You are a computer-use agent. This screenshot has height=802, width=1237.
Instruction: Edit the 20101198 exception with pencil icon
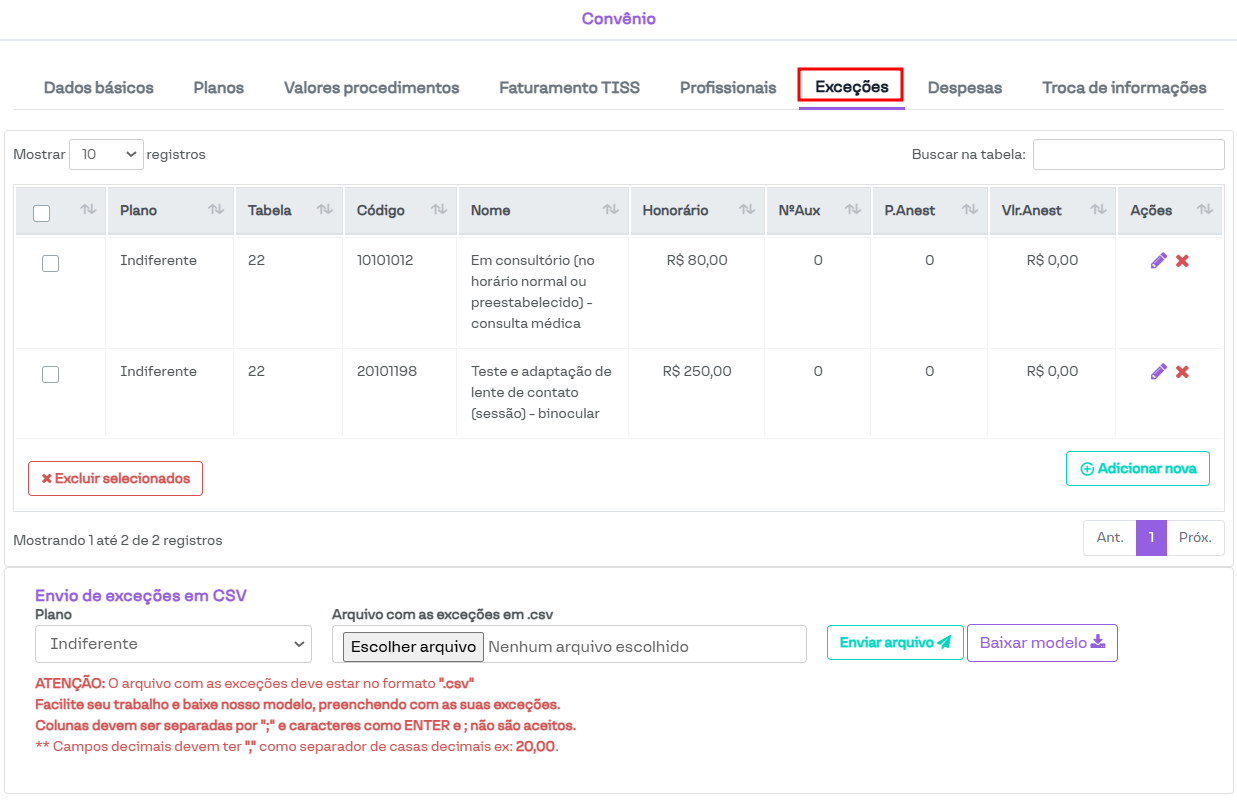(x=1158, y=372)
